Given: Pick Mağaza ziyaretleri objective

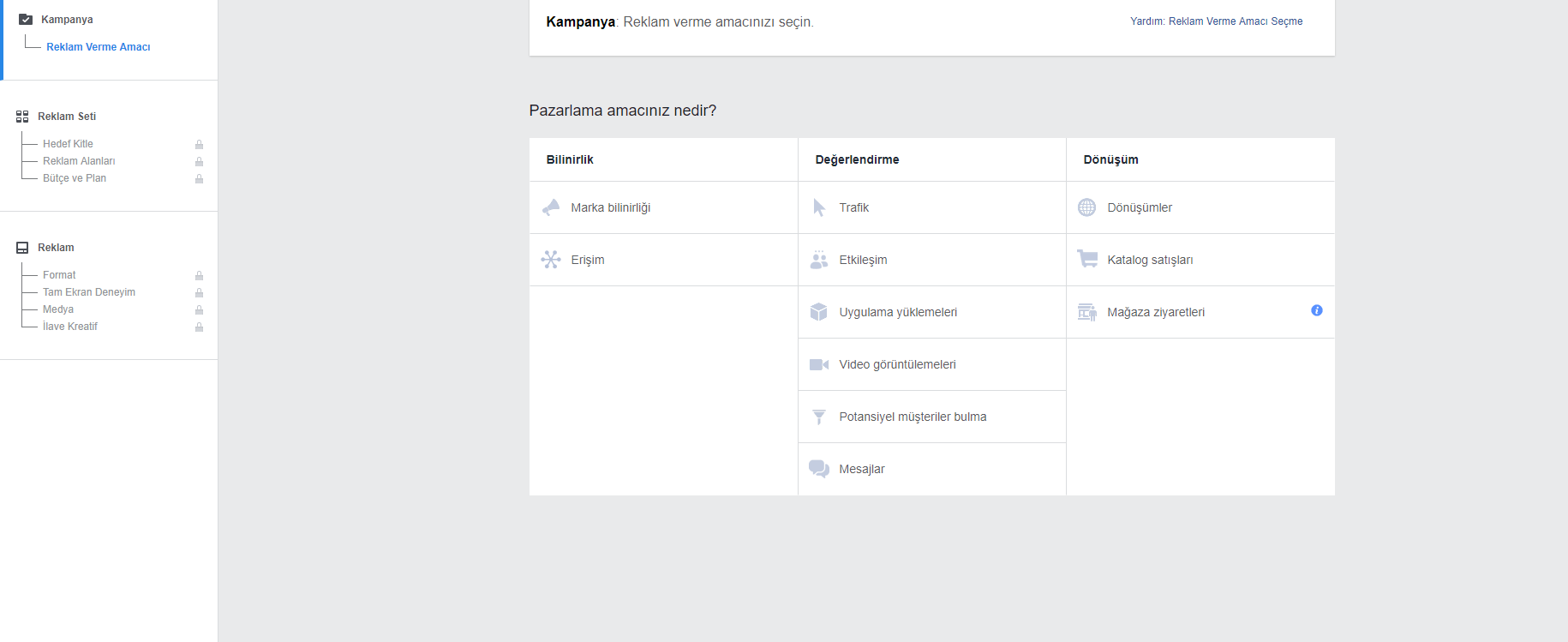Looking at the screenshot, I should point(1200,312).
